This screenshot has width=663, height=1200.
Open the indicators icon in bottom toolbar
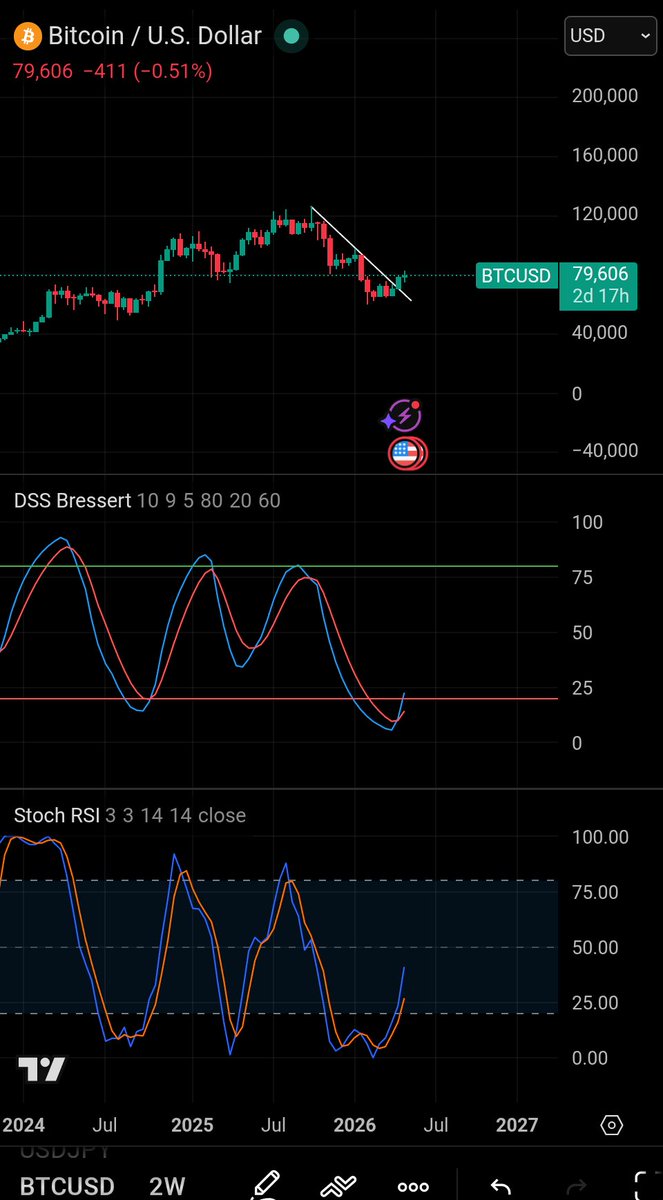click(x=339, y=1185)
